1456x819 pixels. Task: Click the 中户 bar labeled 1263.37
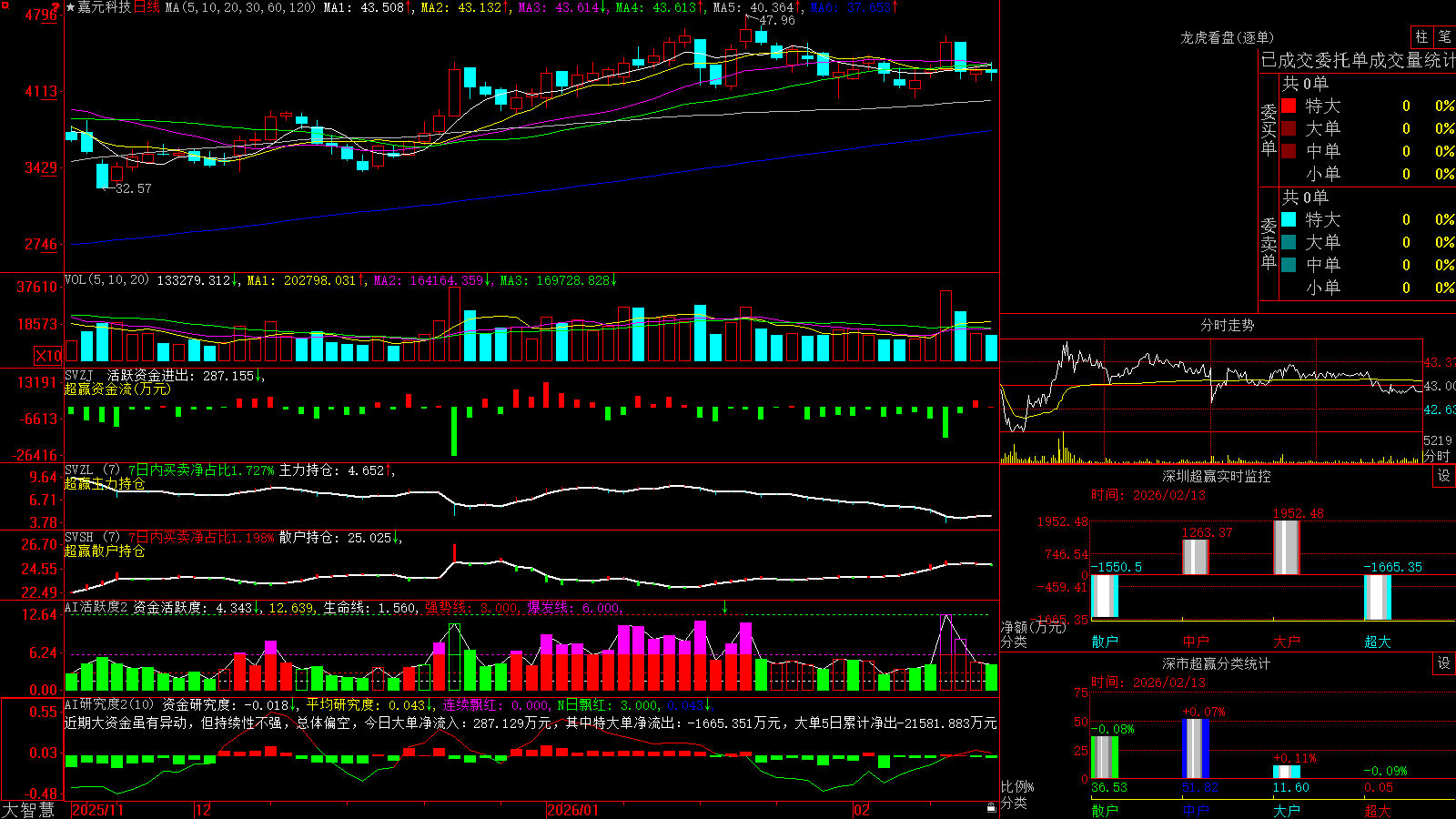(1196, 557)
